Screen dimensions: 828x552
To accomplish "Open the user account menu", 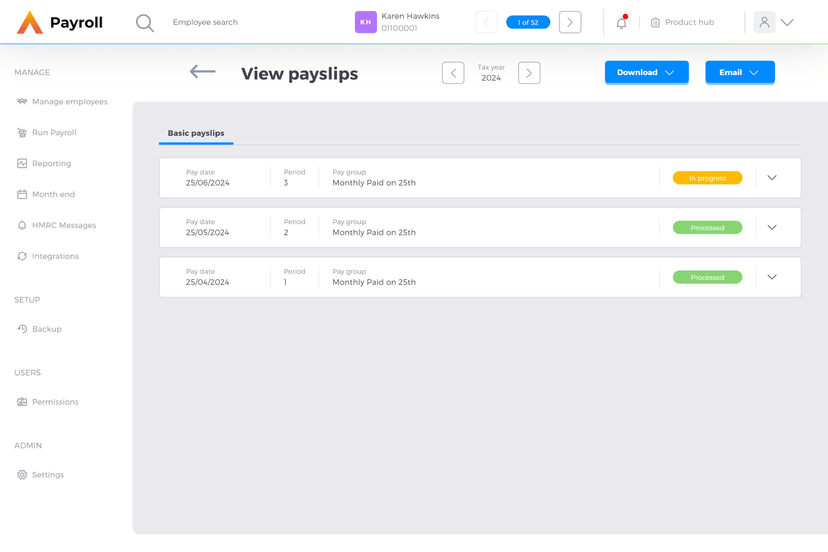I will pyautogui.click(x=774, y=22).
